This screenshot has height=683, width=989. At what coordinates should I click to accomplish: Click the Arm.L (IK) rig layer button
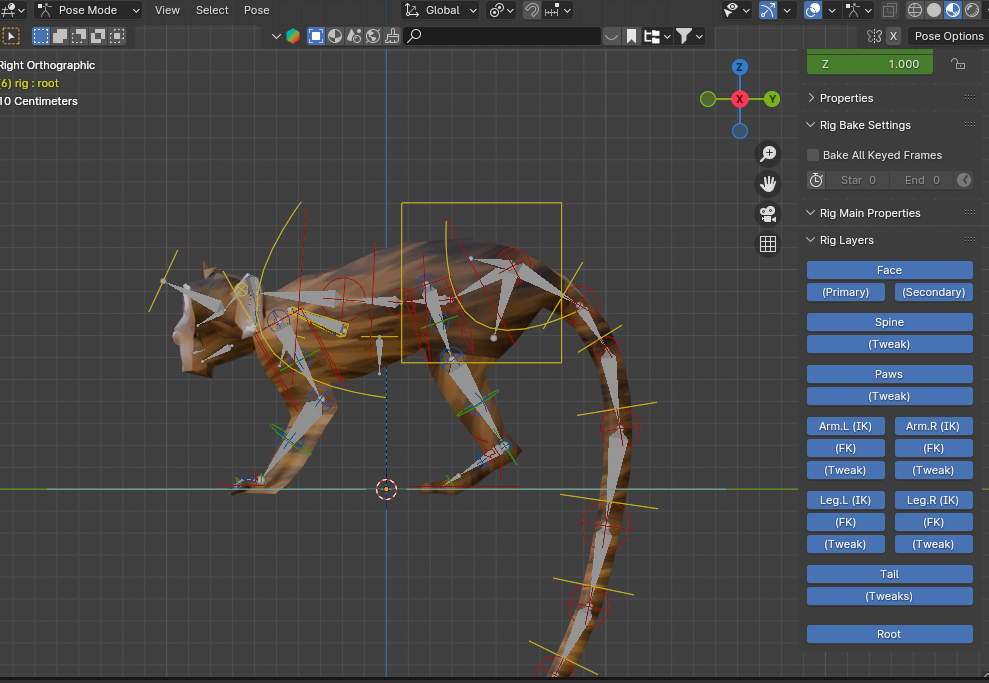(x=845, y=425)
